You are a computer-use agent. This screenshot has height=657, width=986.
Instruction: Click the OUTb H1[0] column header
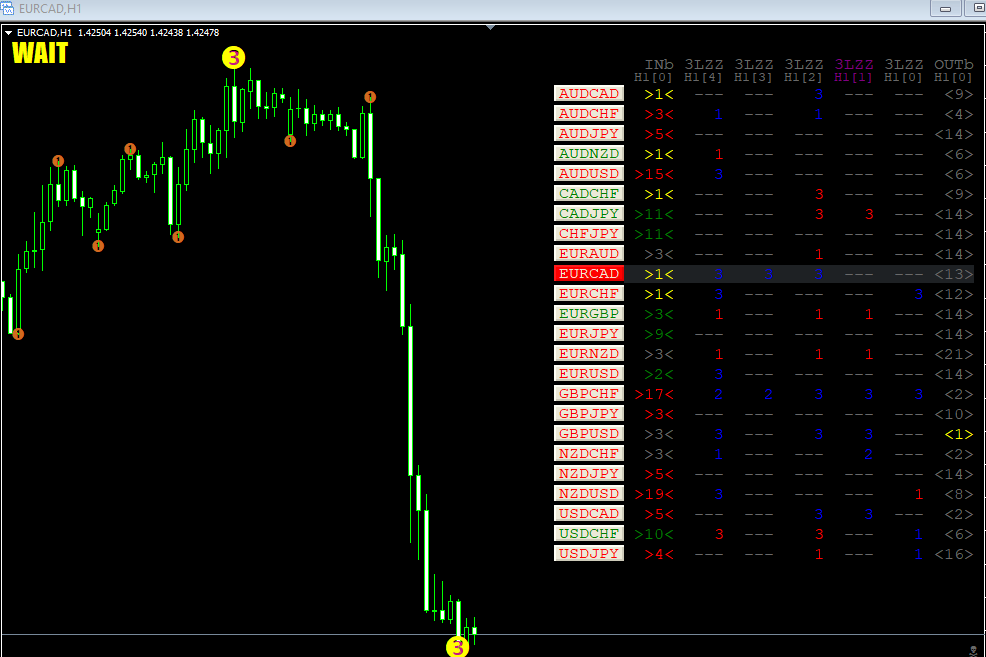pos(953,70)
